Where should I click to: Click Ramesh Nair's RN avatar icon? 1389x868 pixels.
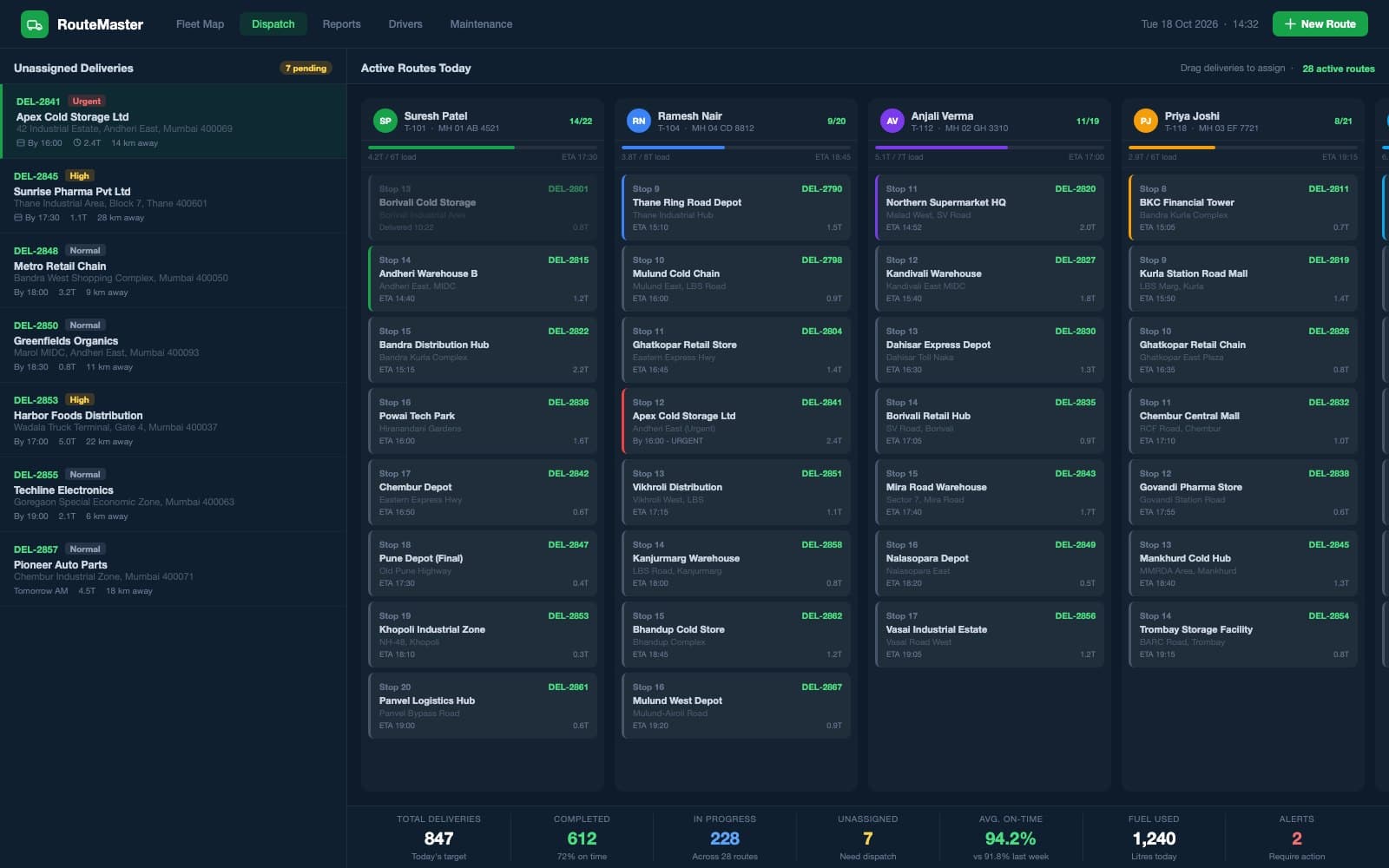[638, 121]
